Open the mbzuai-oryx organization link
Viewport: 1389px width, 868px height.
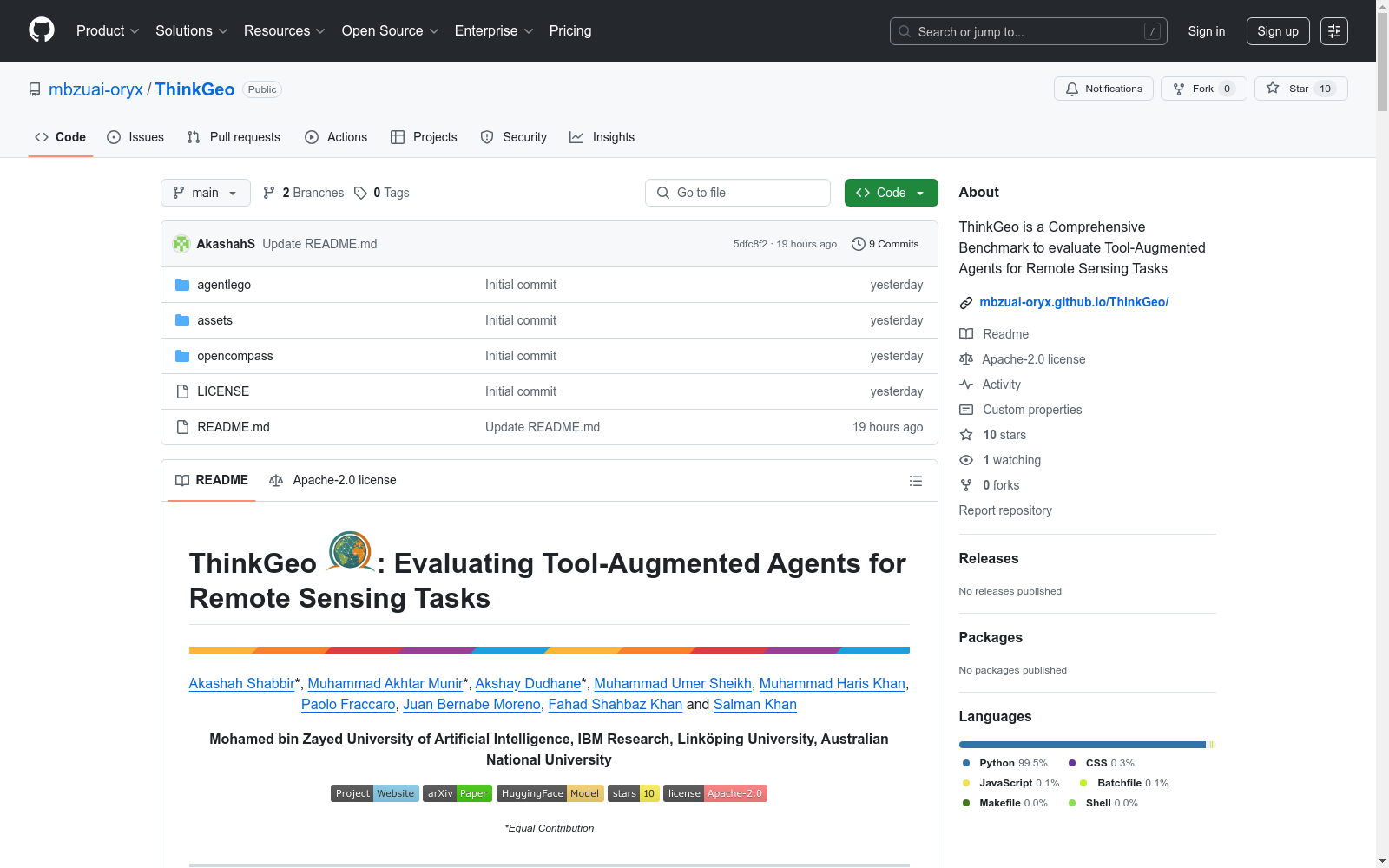point(95,89)
